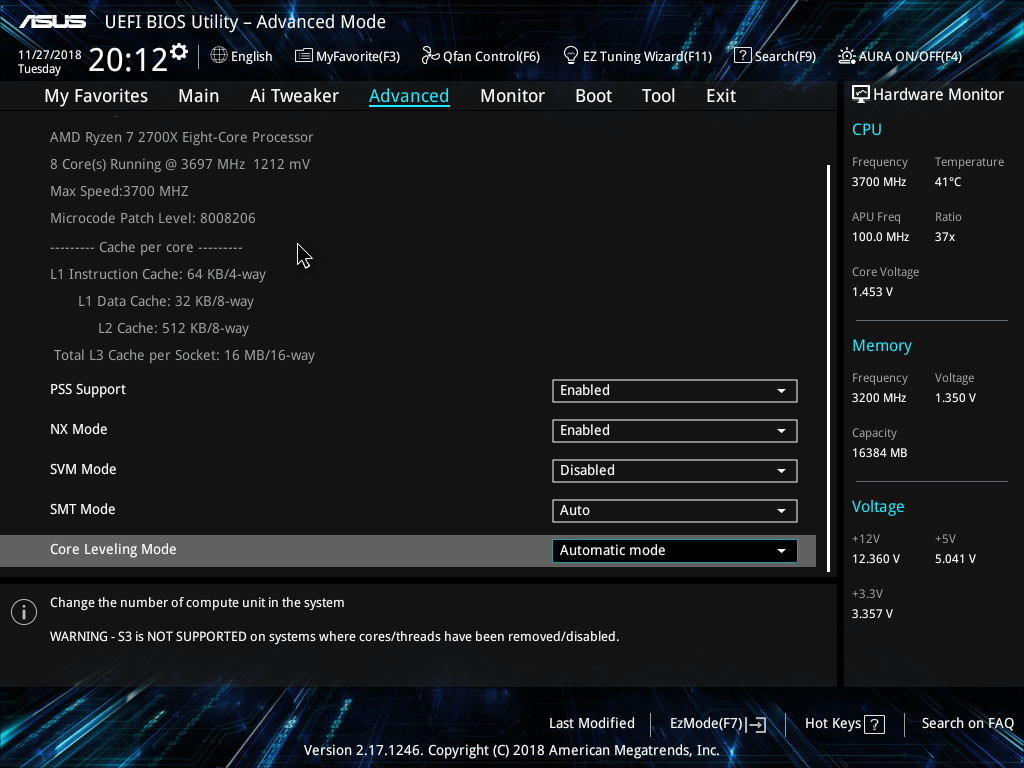Open the Core Leveling Mode dropdown
Viewport: 1024px width, 768px height.
point(675,551)
